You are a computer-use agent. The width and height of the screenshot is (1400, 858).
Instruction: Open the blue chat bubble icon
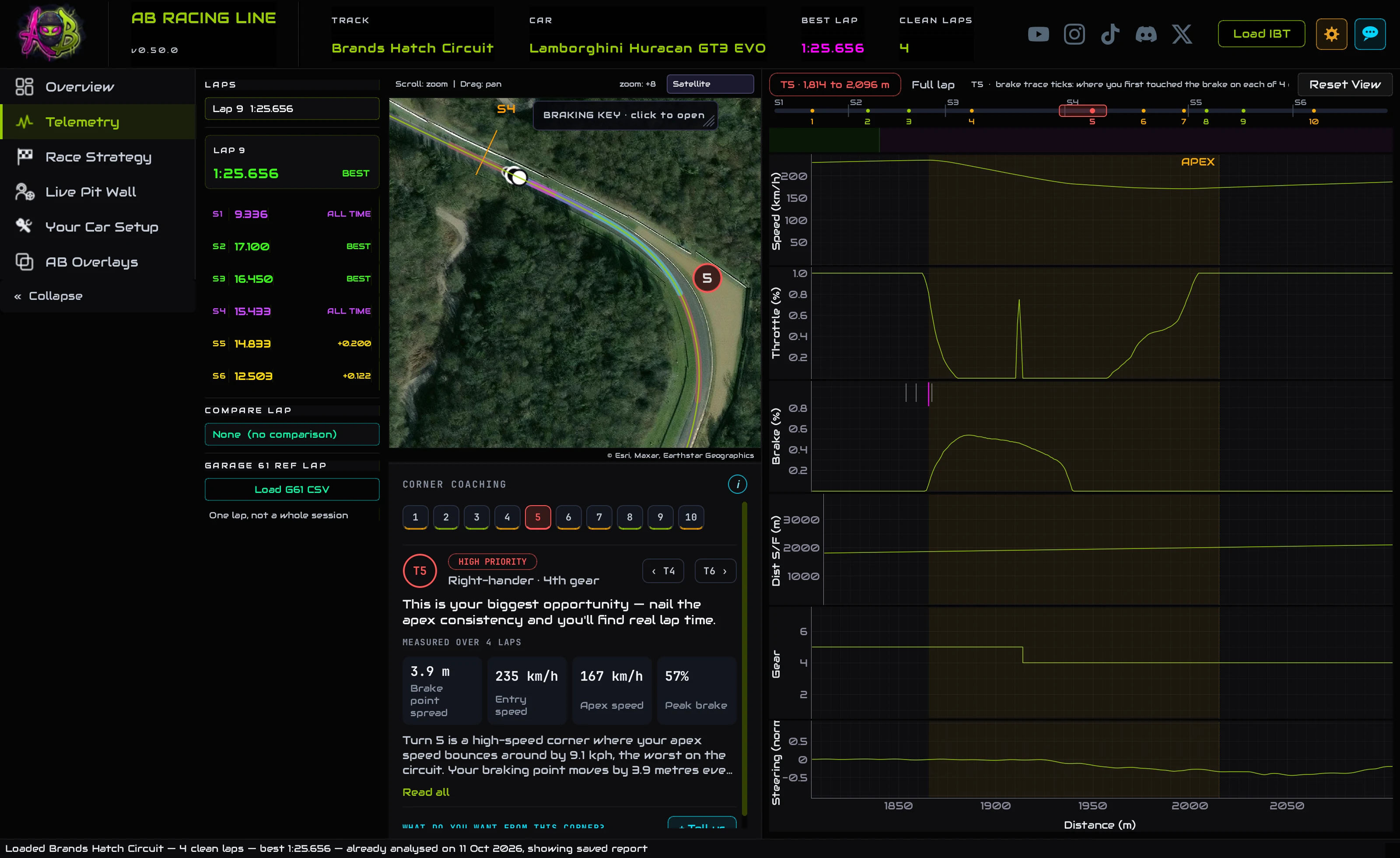pyautogui.click(x=1370, y=34)
